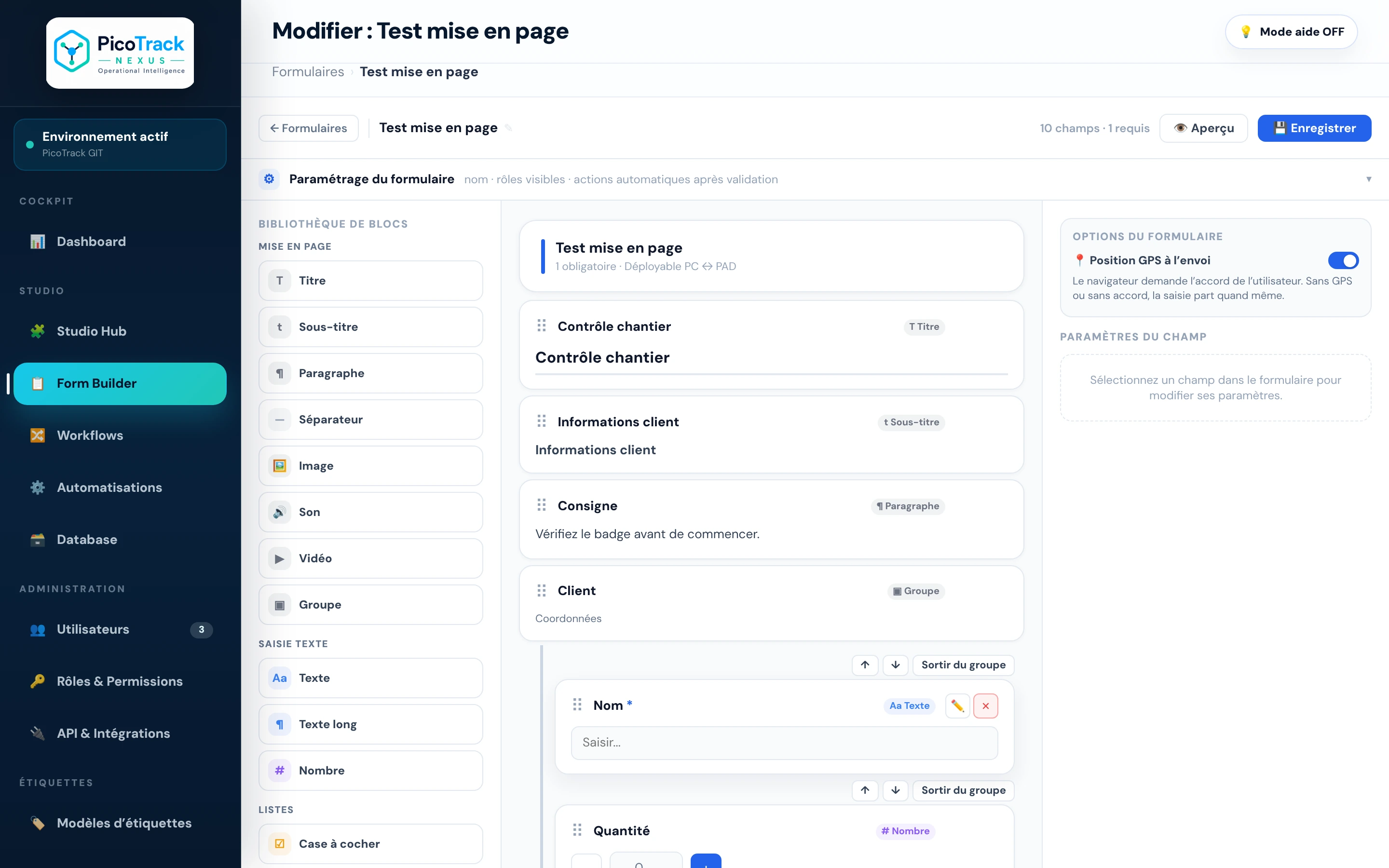
Task: Add a Groupe block
Action: pyautogui.click(x=371, y=605)
